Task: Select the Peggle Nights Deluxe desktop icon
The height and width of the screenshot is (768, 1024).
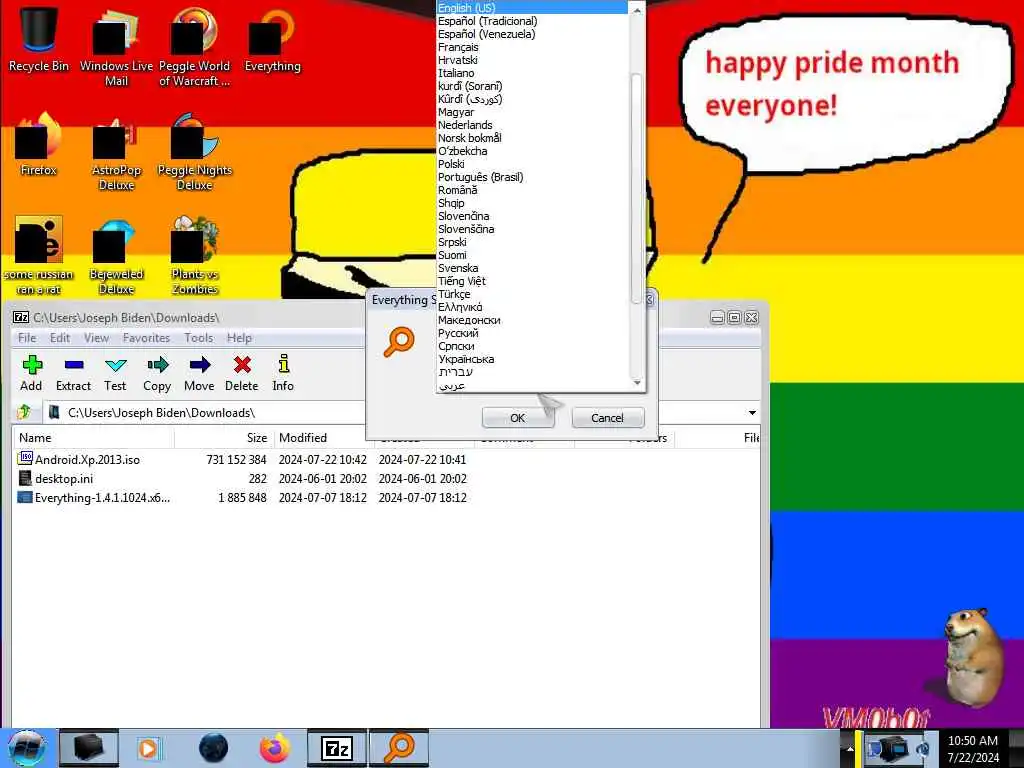Action: pos(195,152)
